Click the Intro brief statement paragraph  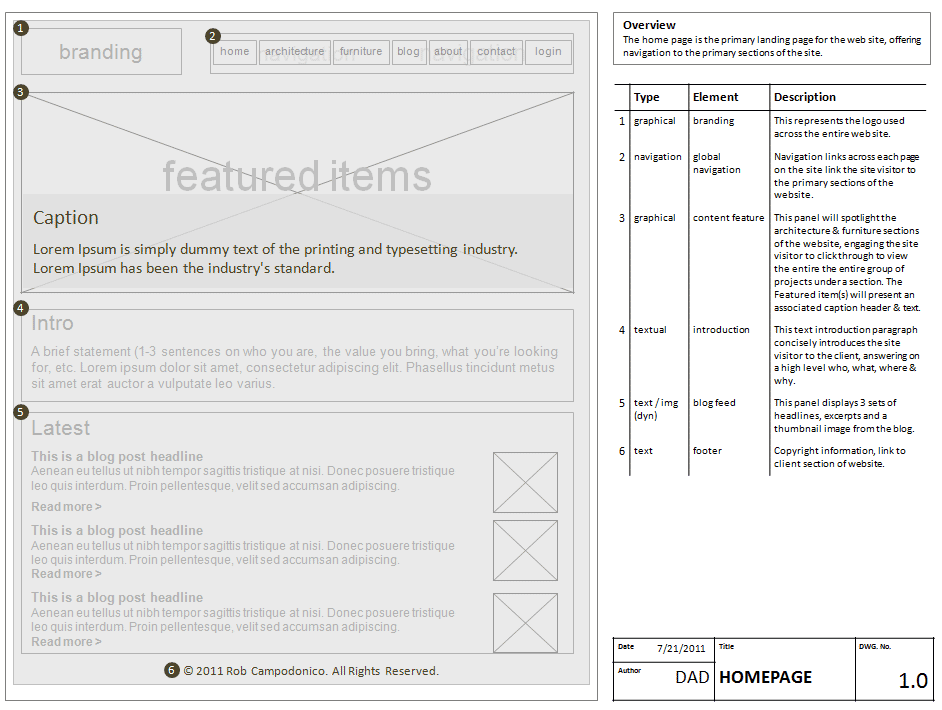pyautogui.click(x=294, y=367)
